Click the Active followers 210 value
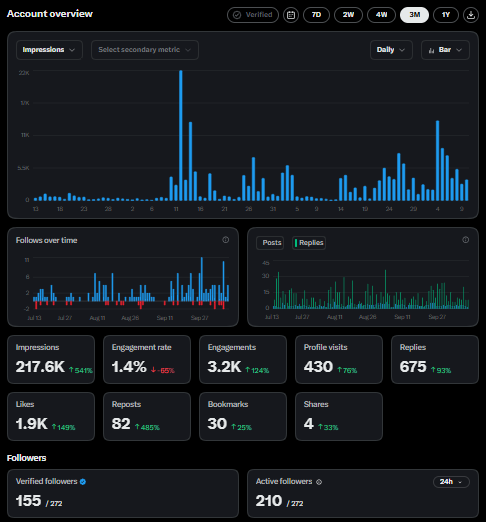 (269, 501)
